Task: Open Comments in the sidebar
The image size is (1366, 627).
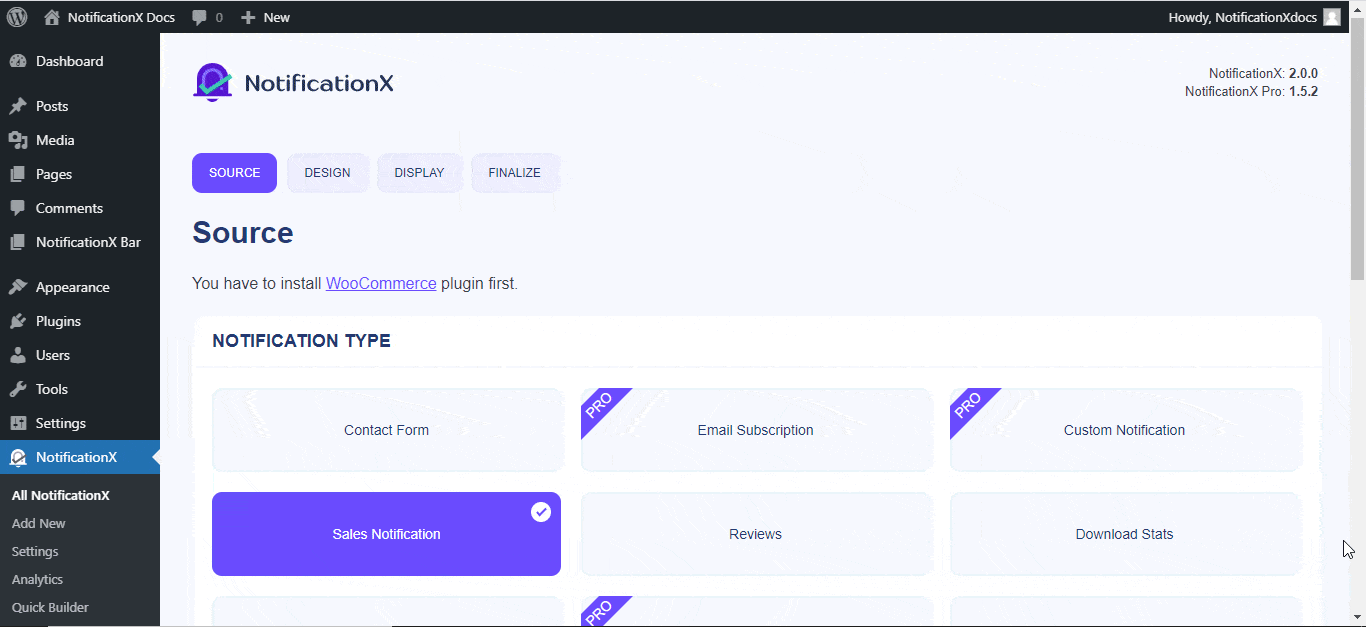Action: tap(80, 208)
